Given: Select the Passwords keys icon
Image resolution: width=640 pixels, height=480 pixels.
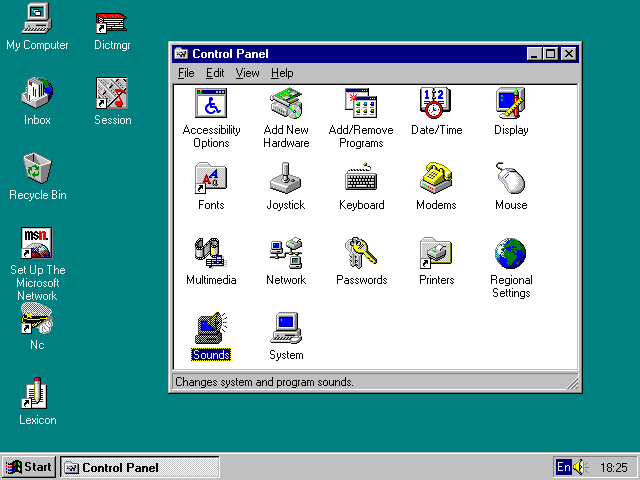Looking at the screenshot, I should pyautogui.click(x=361, y=254).
